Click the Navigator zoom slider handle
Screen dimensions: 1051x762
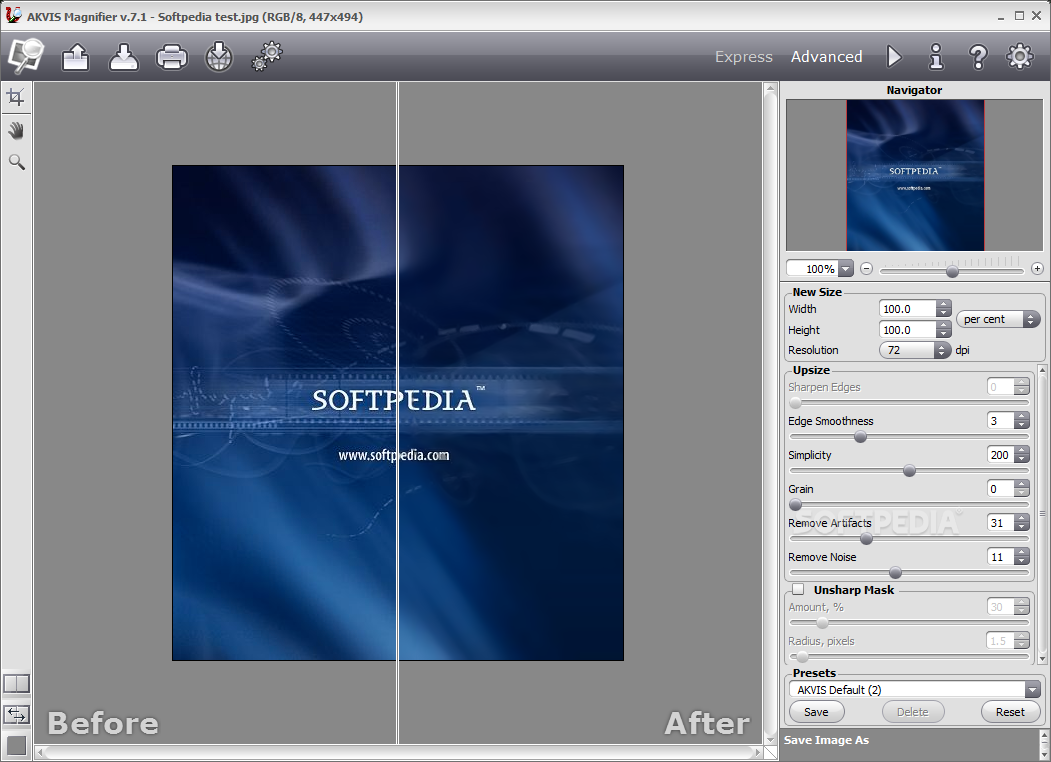[x=952, y=271]
